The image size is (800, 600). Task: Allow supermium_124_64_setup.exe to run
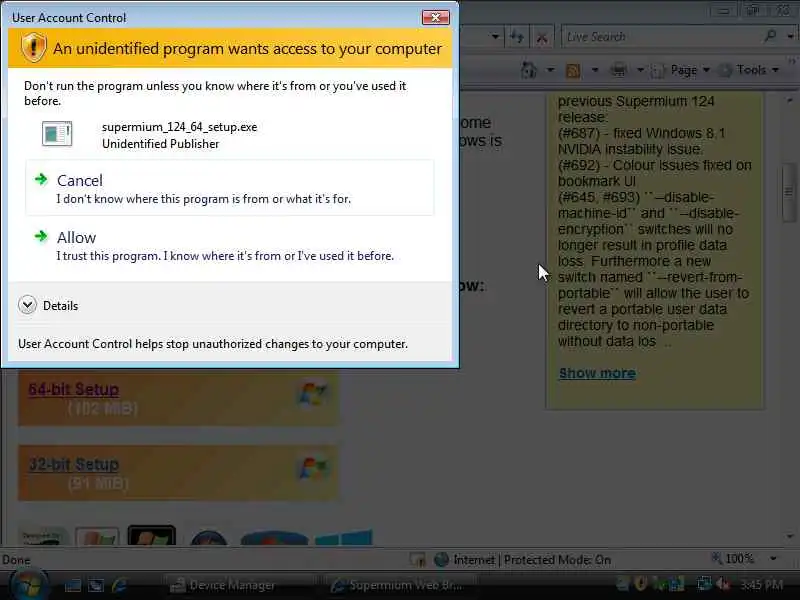[x=230, y=245]
